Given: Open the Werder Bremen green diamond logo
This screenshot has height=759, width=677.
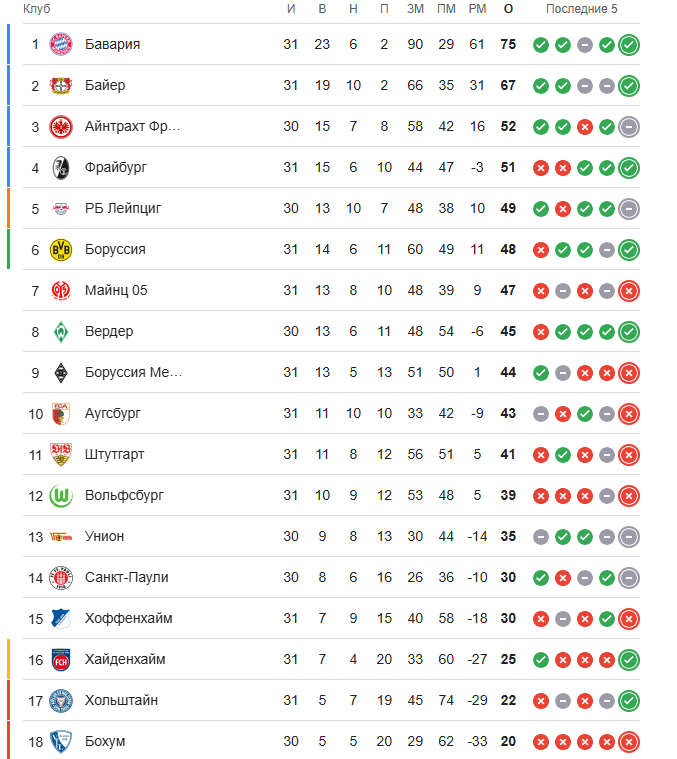Looking at the screenshot, I should click(61, 331).
